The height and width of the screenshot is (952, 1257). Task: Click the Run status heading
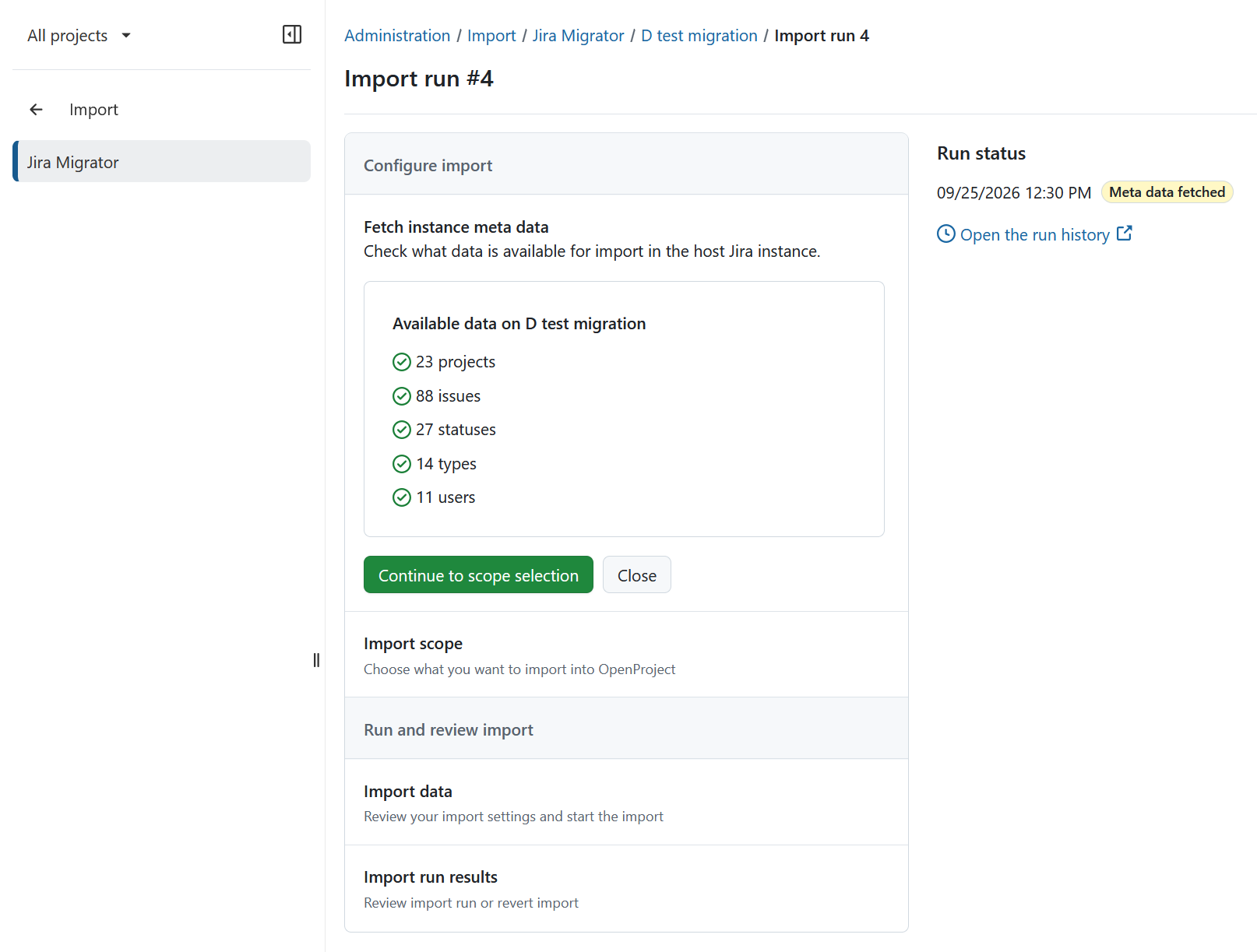(x=981, y=153)
